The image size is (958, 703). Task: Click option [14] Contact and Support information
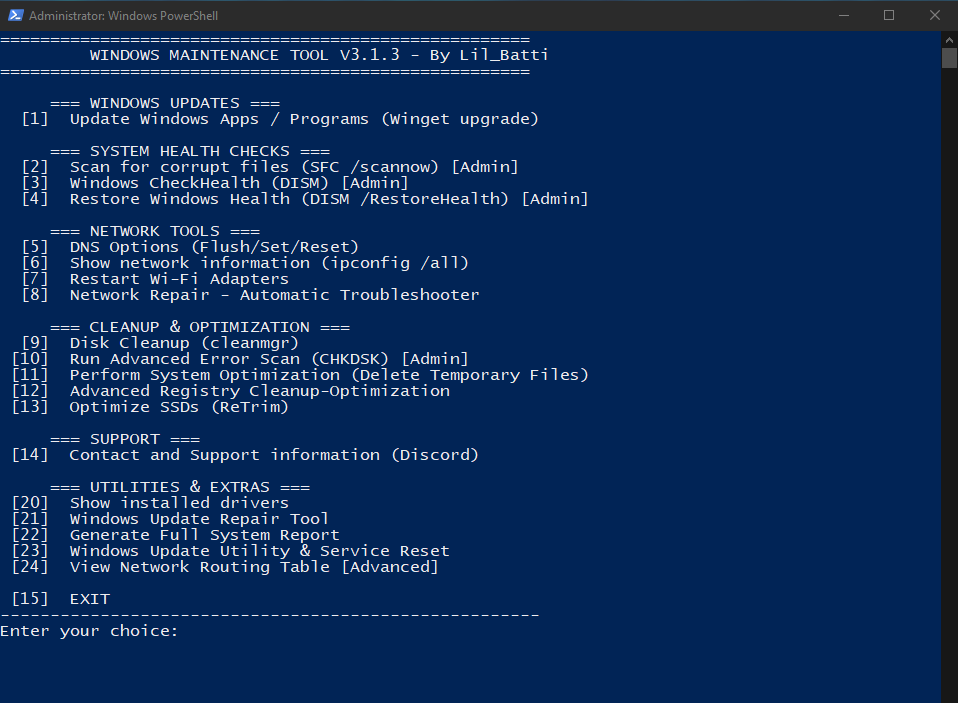245,455
